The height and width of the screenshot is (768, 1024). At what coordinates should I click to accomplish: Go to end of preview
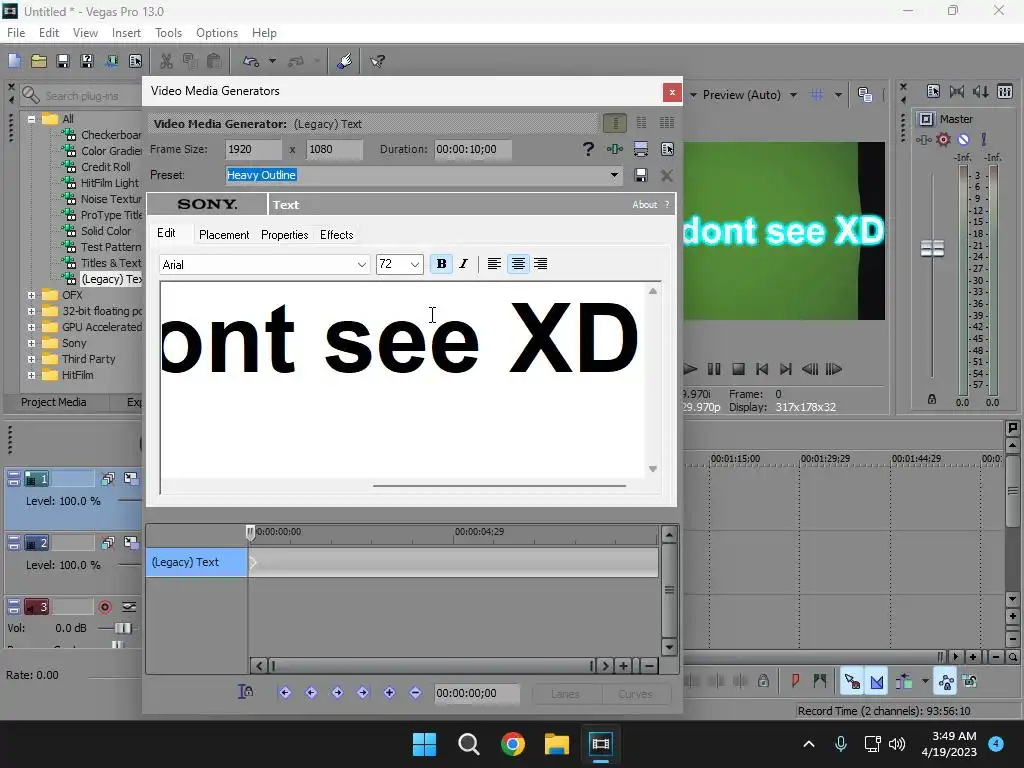point(786,369)
